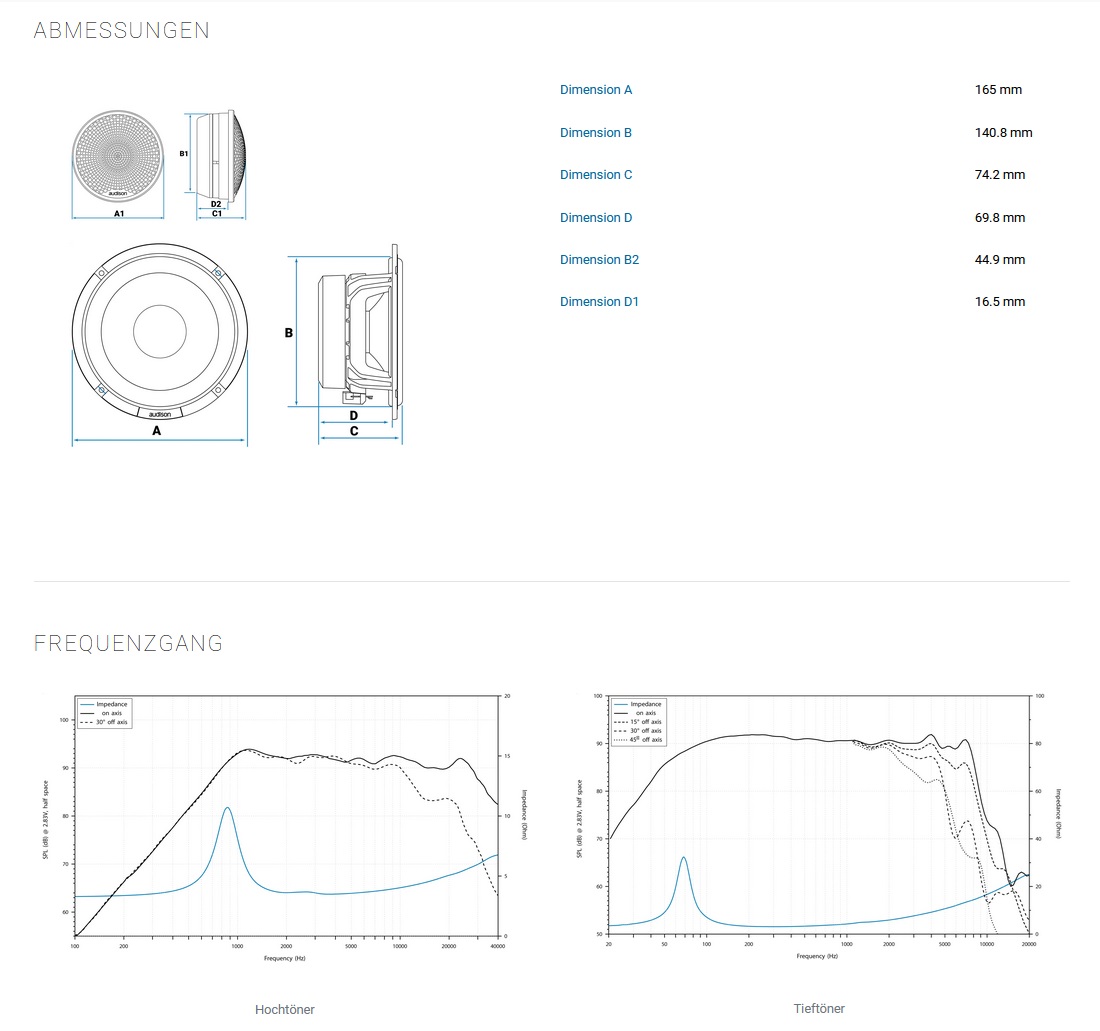Click the Hochtöner caption text
The height and width of the screenshot is (1031, 1100).
285,1009
